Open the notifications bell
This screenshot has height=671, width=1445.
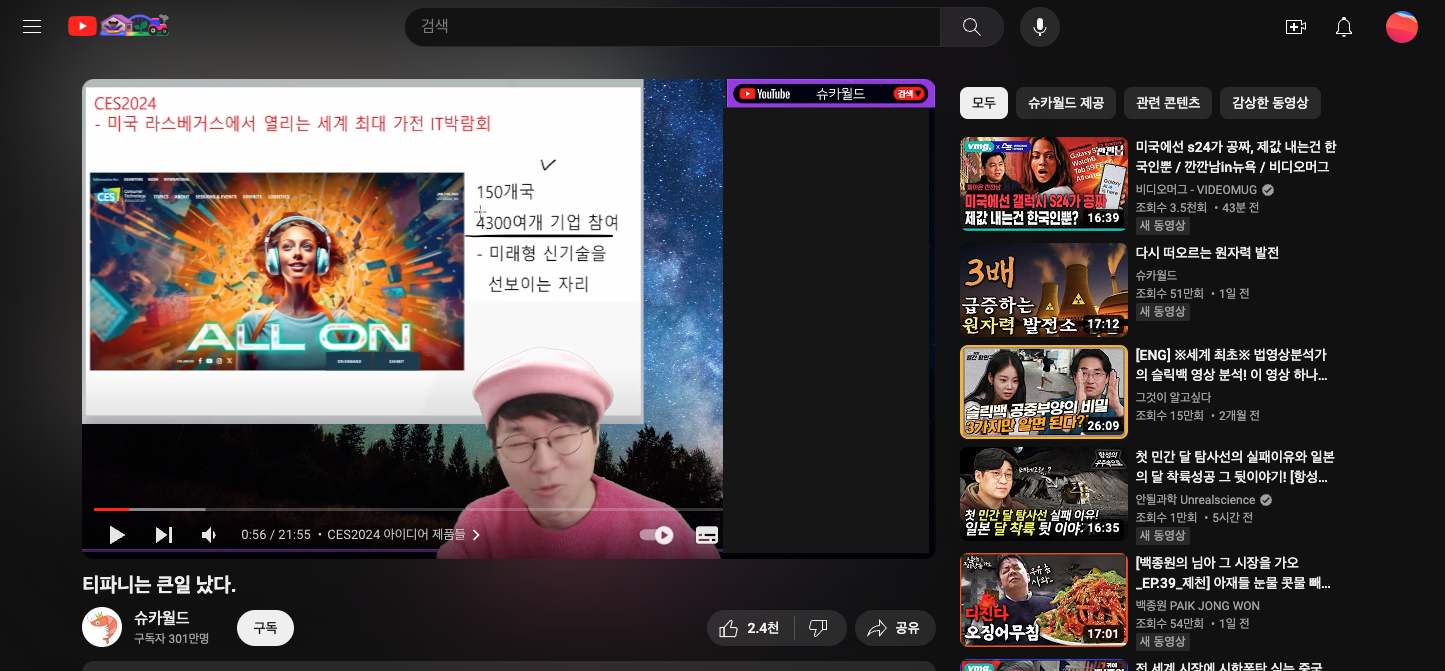1344,27
